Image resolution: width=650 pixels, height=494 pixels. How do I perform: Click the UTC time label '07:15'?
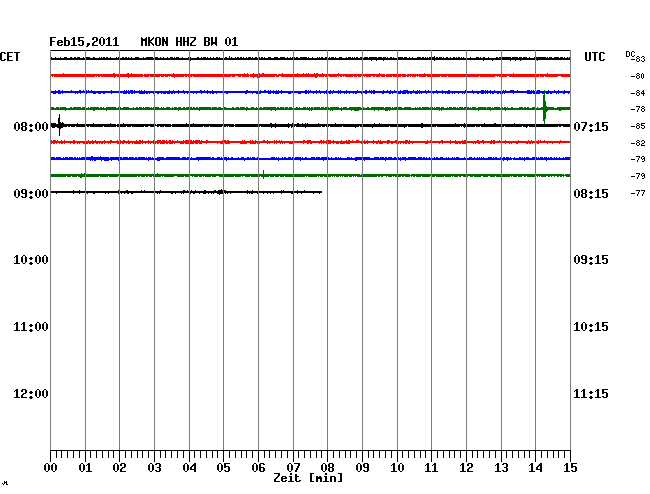(x=591, y=126)
